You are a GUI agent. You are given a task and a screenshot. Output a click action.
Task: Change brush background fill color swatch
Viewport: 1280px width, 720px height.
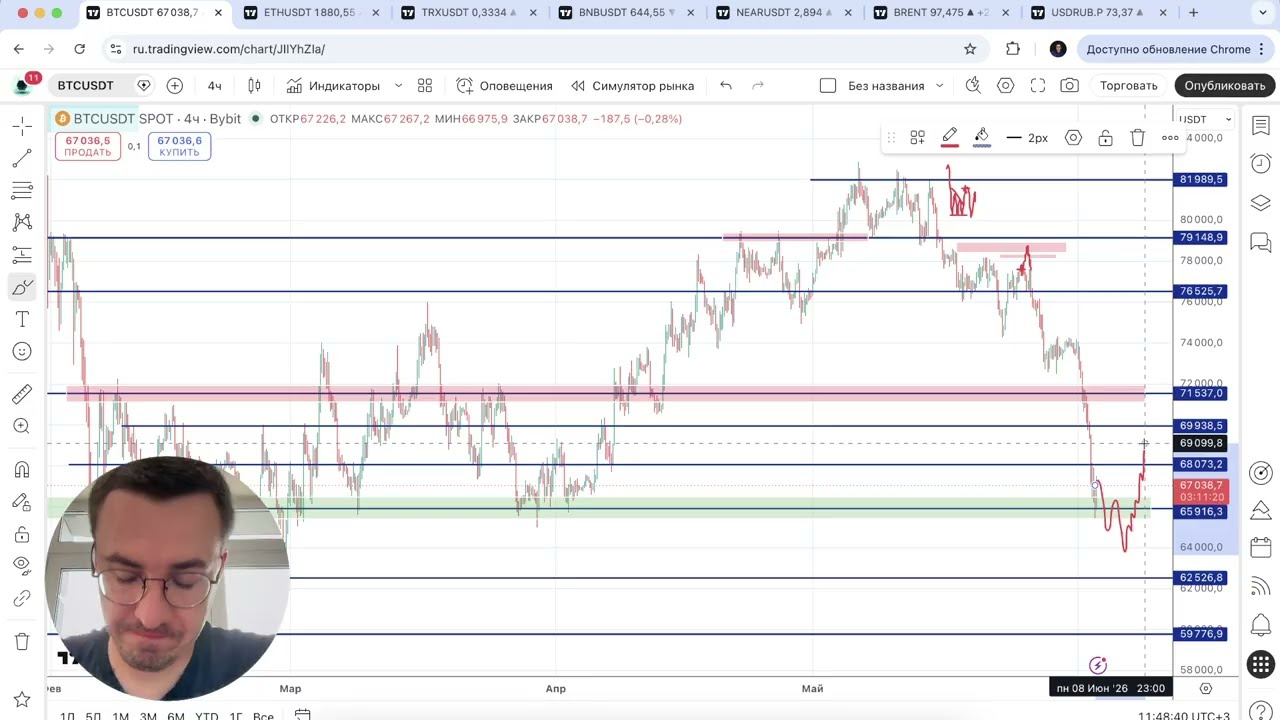click(982, 138)
